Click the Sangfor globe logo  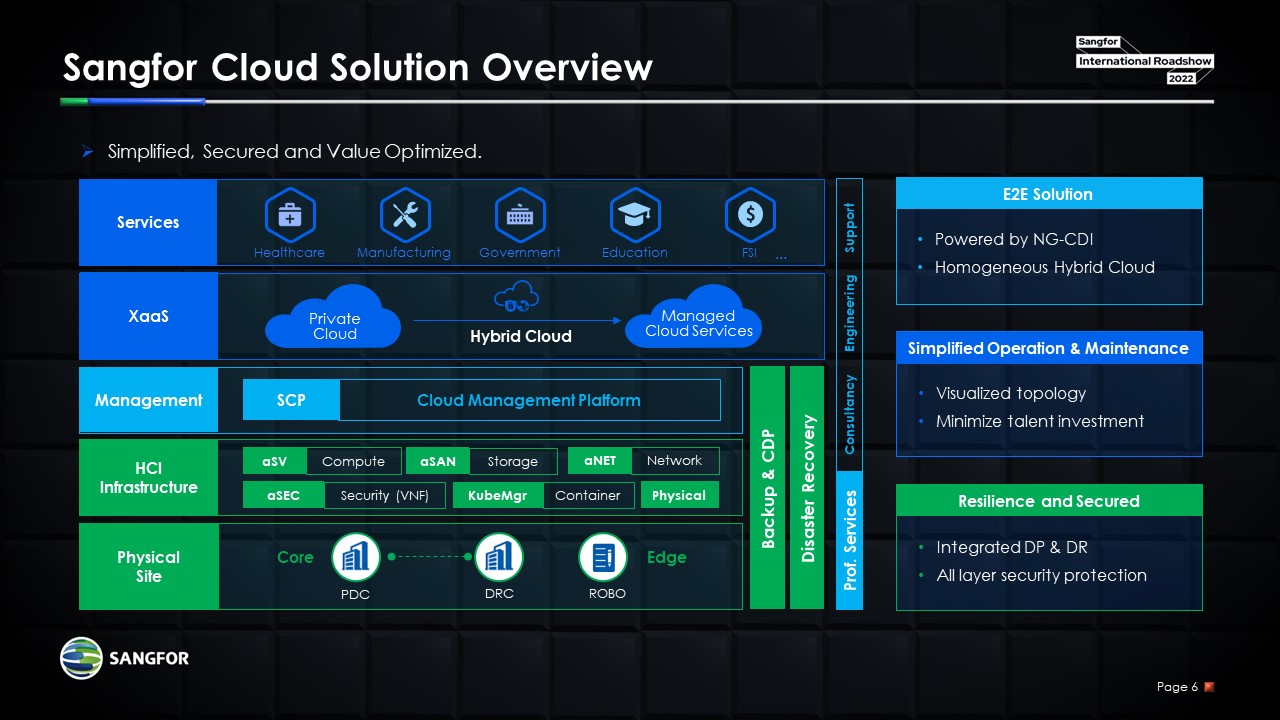point(81,658)
